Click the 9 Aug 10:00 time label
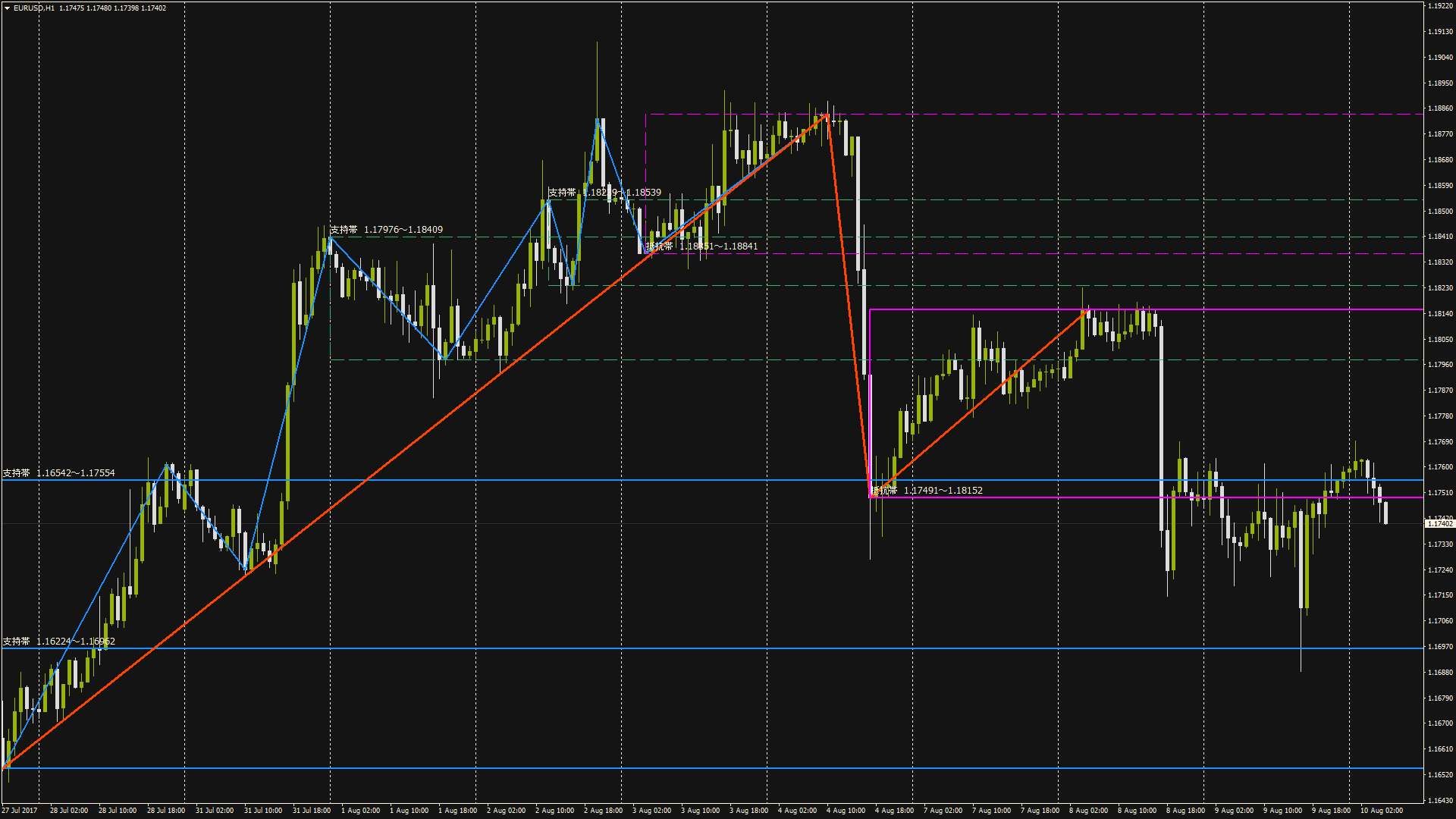This screenshot has width=1456, height=819. point(1282,811)
